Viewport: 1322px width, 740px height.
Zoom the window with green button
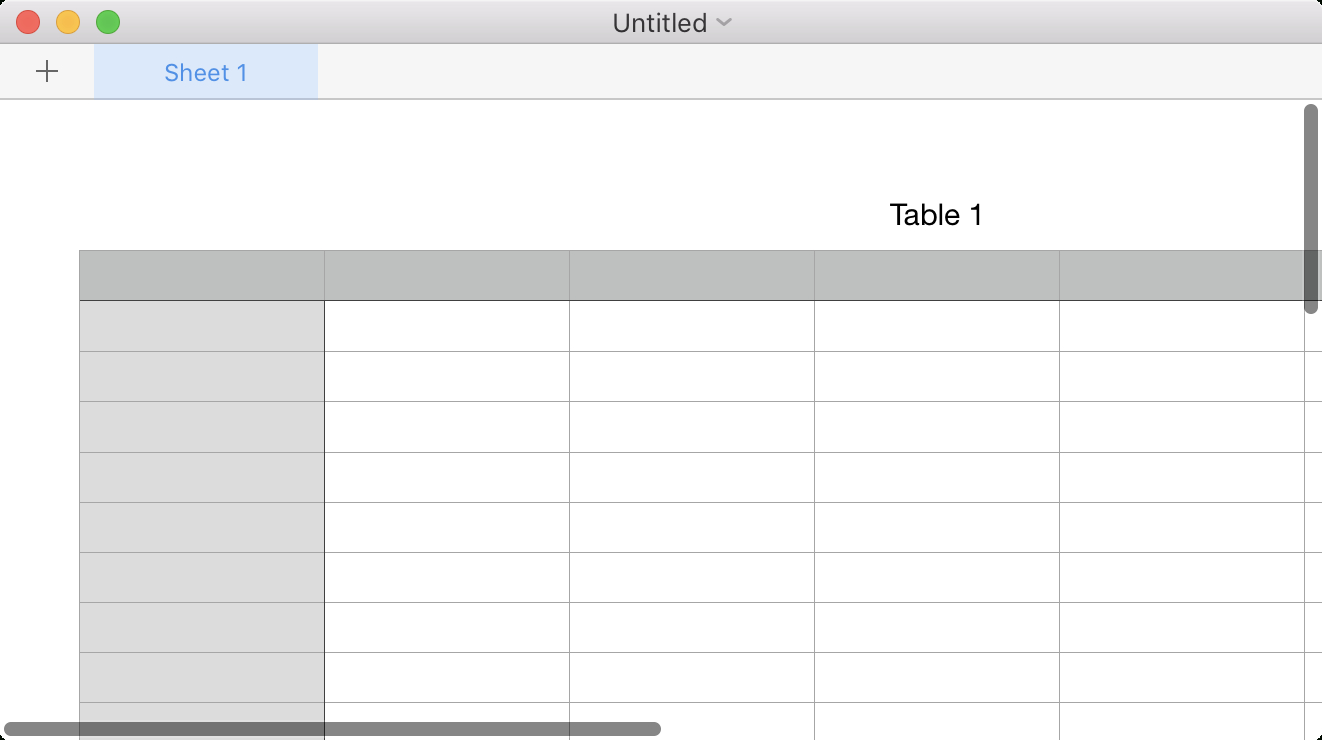click(108, 22)
